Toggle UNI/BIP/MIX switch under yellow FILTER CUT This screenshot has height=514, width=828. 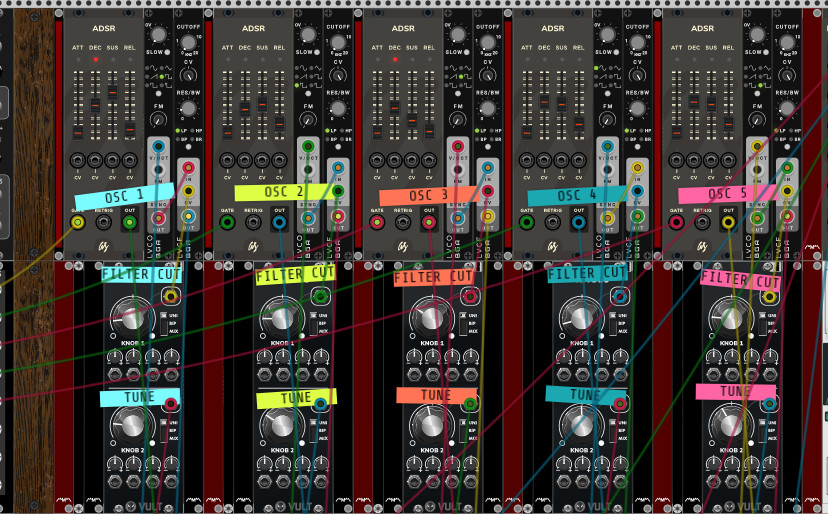click(x=314, y=323)
